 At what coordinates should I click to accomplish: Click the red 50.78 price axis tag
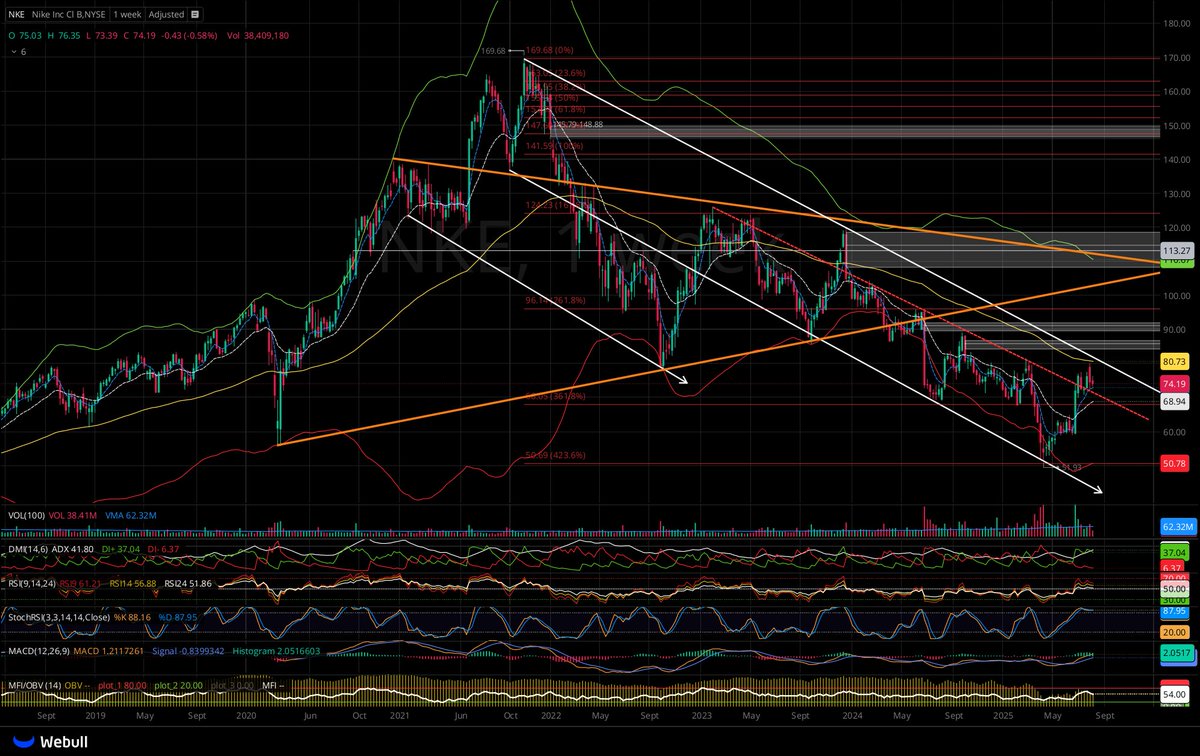(x=1174, y=464)
